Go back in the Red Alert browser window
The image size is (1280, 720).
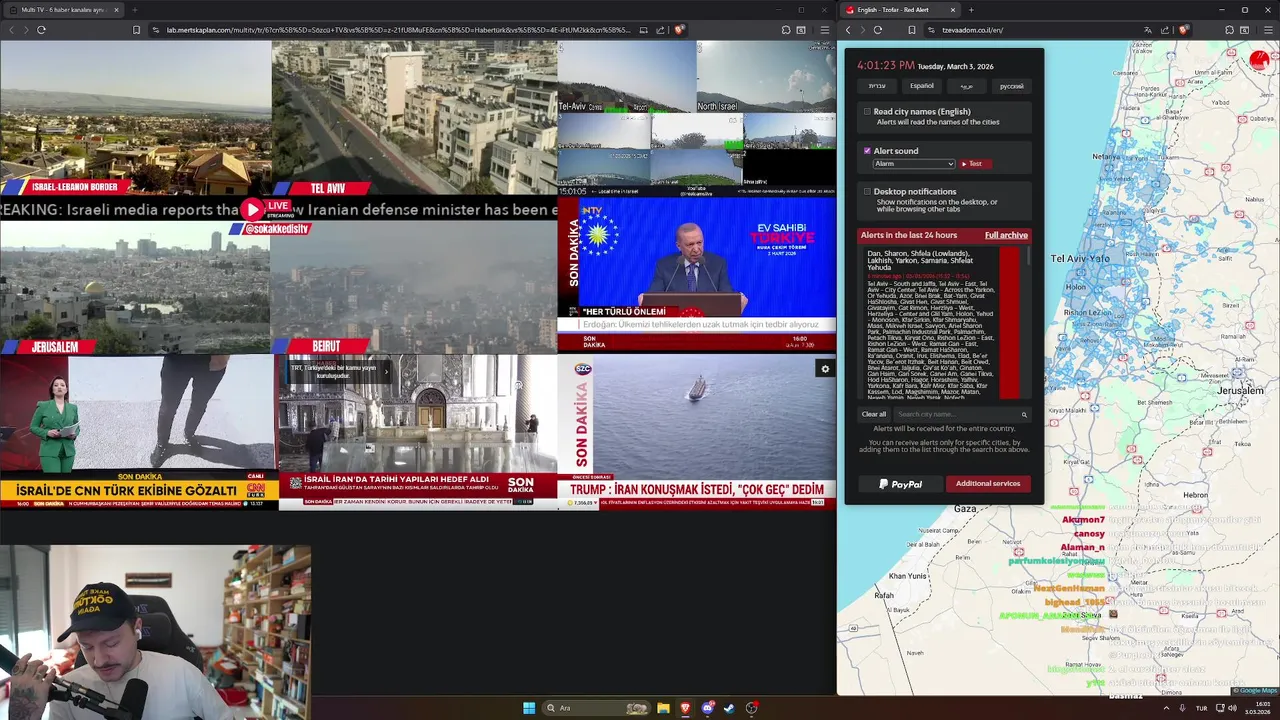(x=848, y=30)
